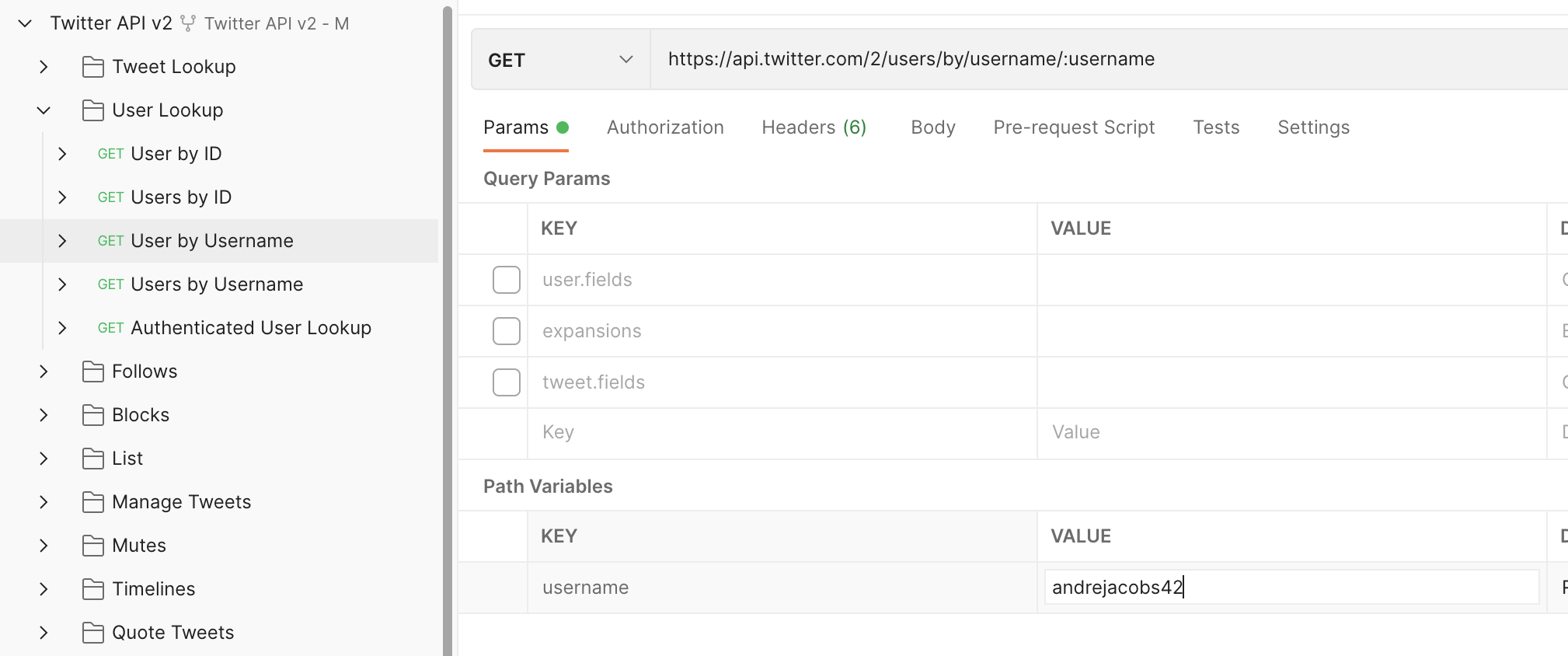The height and width of the screenshot is (656, 1568).
Task: Open the Body tab
Action: [933, 127]
